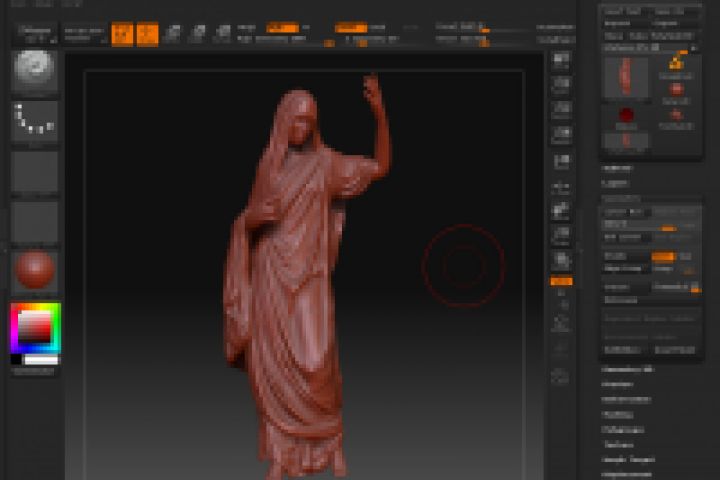This screenshot has width=720, height=480.
Task: Toggle the orange Rgb paint mode
Action: click(x=282, y=28)
